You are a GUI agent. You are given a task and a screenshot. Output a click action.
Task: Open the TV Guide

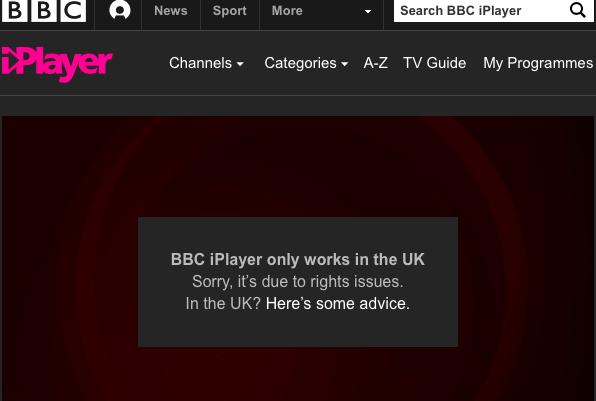[434, 63]
